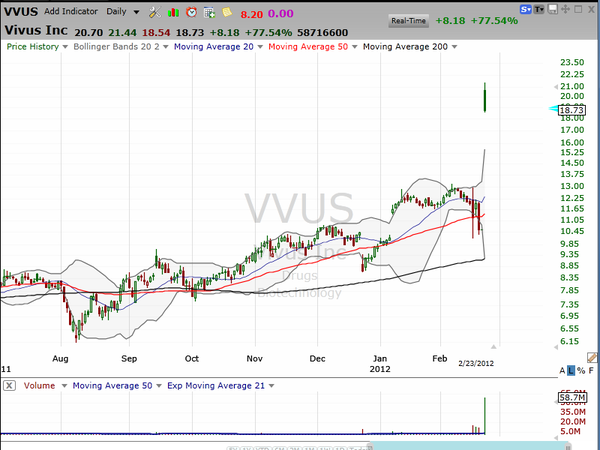Click the 13.00 price scale label
This screenshot has height=450, width=600.
(572, 186)
